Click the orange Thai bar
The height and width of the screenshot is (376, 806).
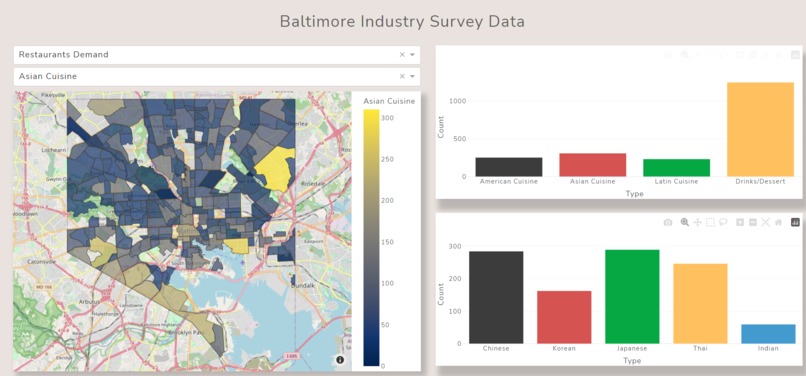[x=700, y=303]
